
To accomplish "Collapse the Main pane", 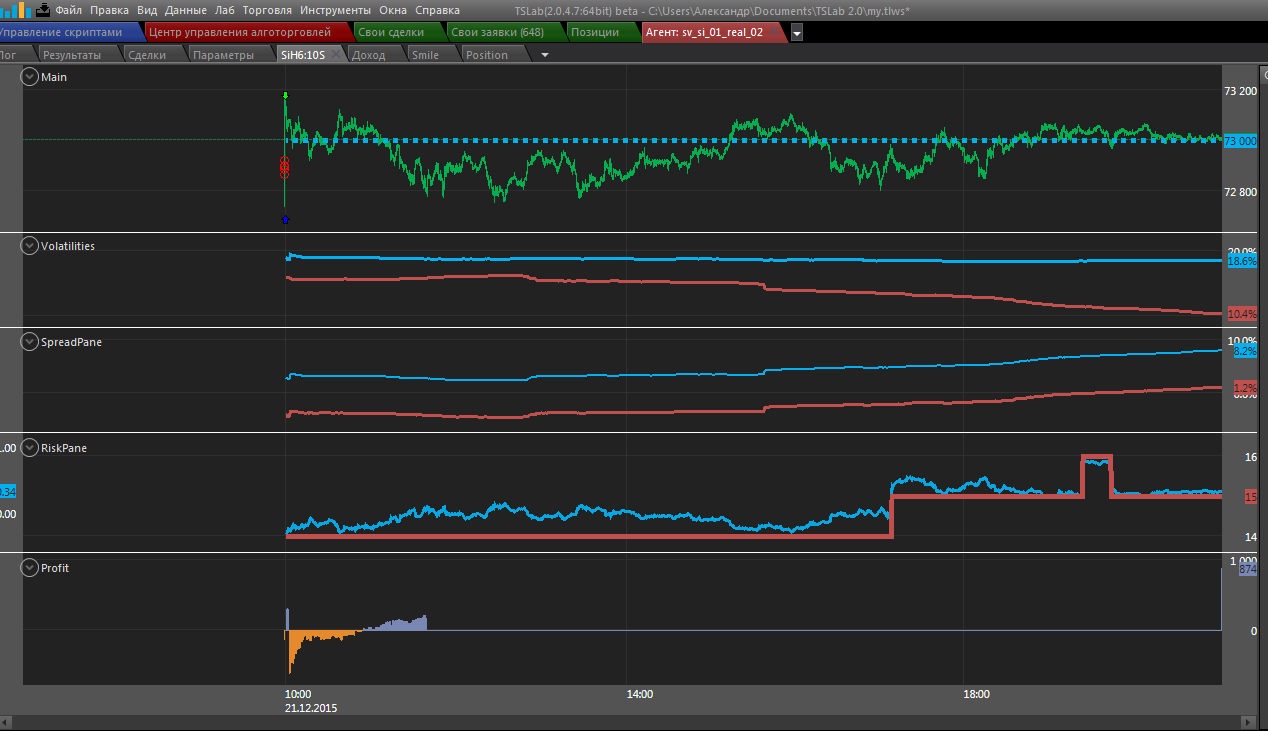I will point(30,77).
